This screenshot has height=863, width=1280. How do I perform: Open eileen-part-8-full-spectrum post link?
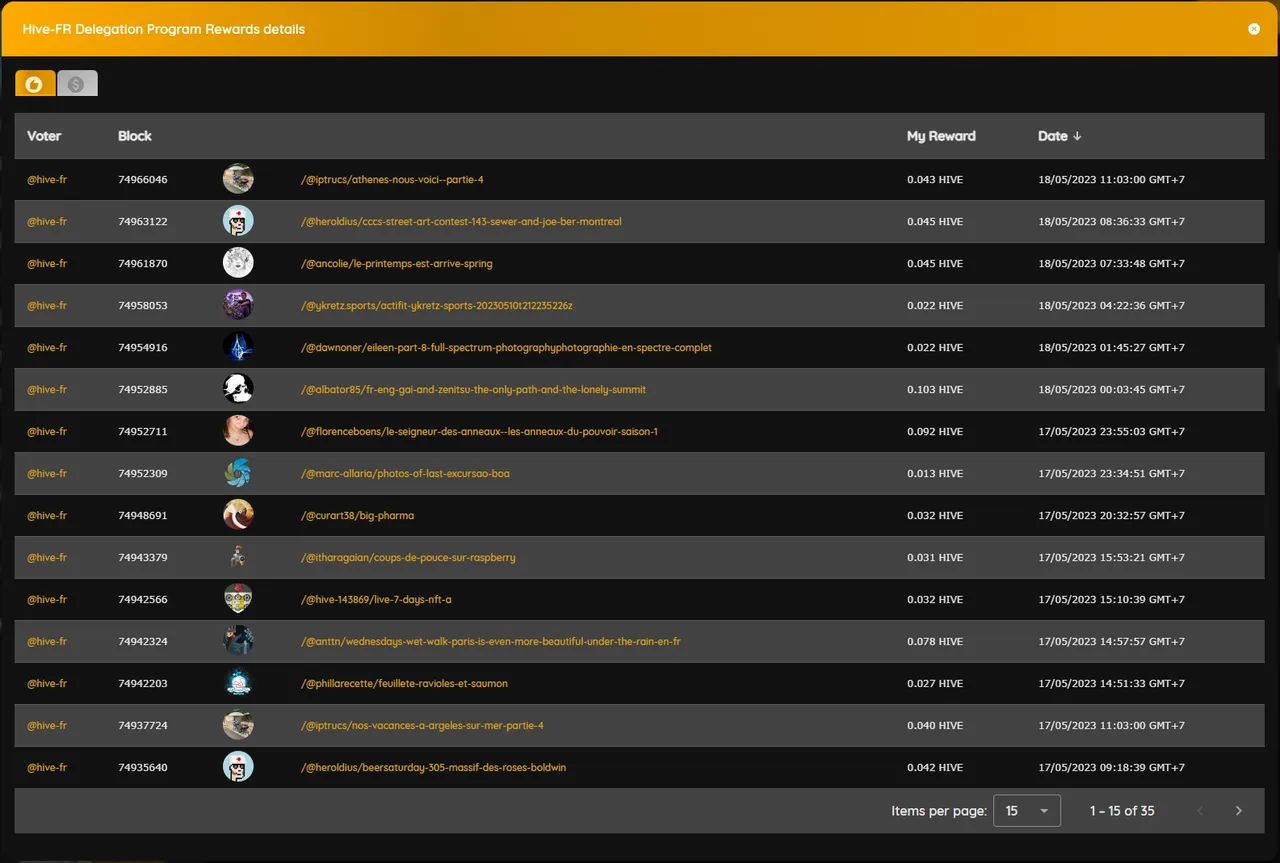pos(507,348)
